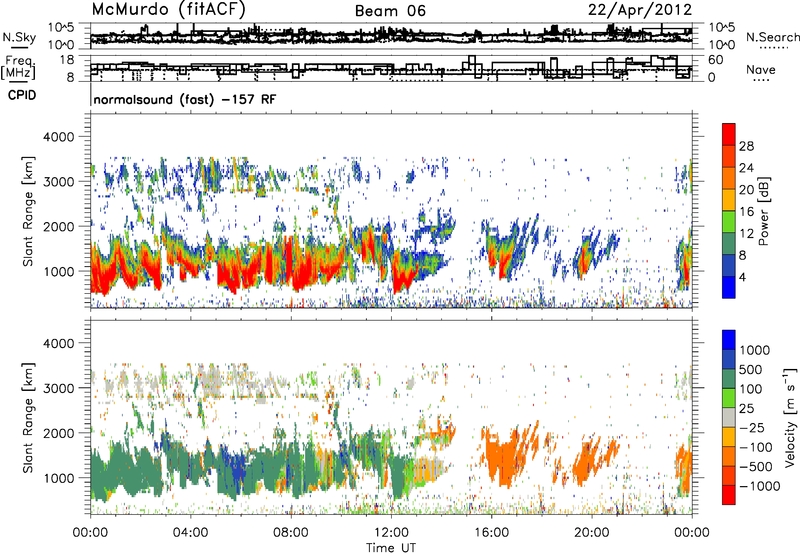Screen dimensions: 800x554
Task: Click the 'Beam 06' label
Action: tap(390, 11)
